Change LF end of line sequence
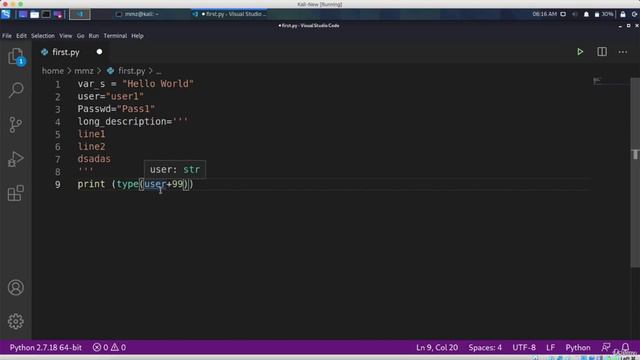 point(550,347)
